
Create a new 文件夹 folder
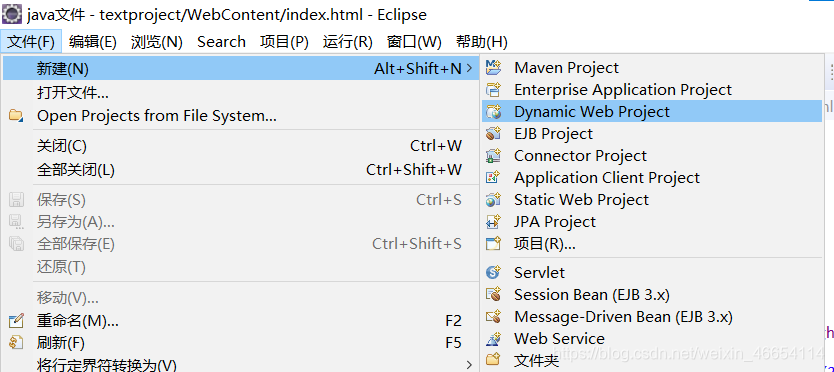[652, 360]
